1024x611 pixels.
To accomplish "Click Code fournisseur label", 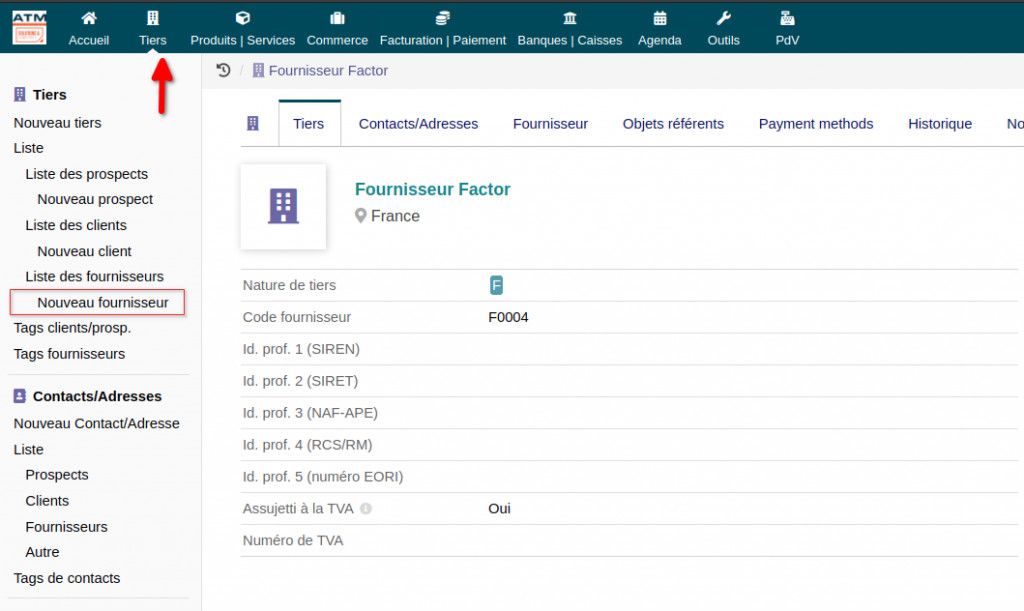I will coord(296,317).
